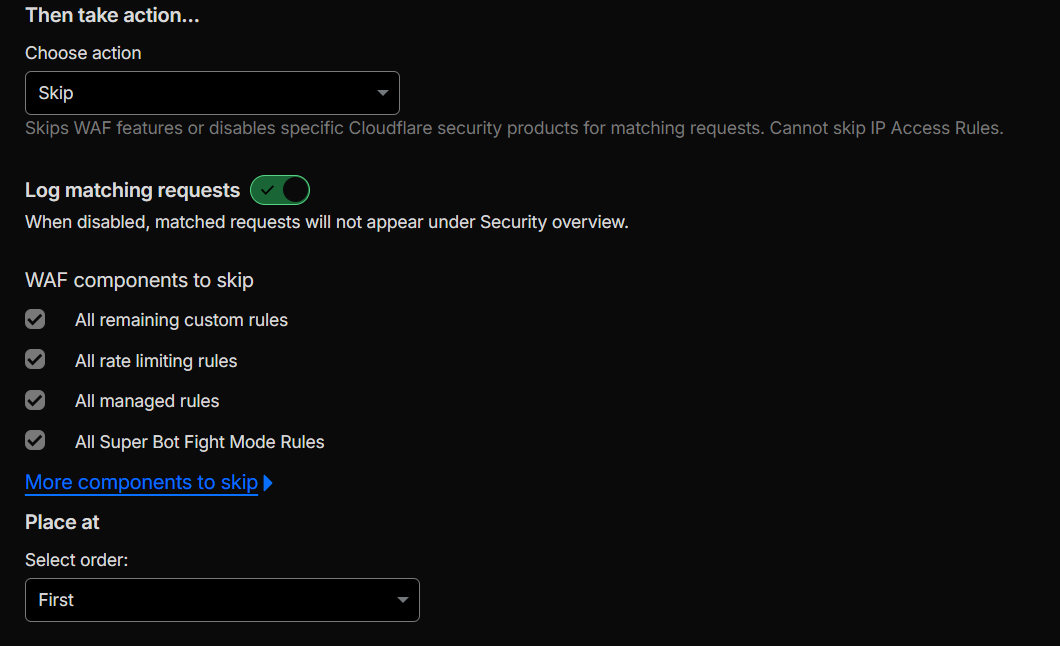Expand the triangle arrow beside More components
1060x646 pixels.
click(268, 483)
